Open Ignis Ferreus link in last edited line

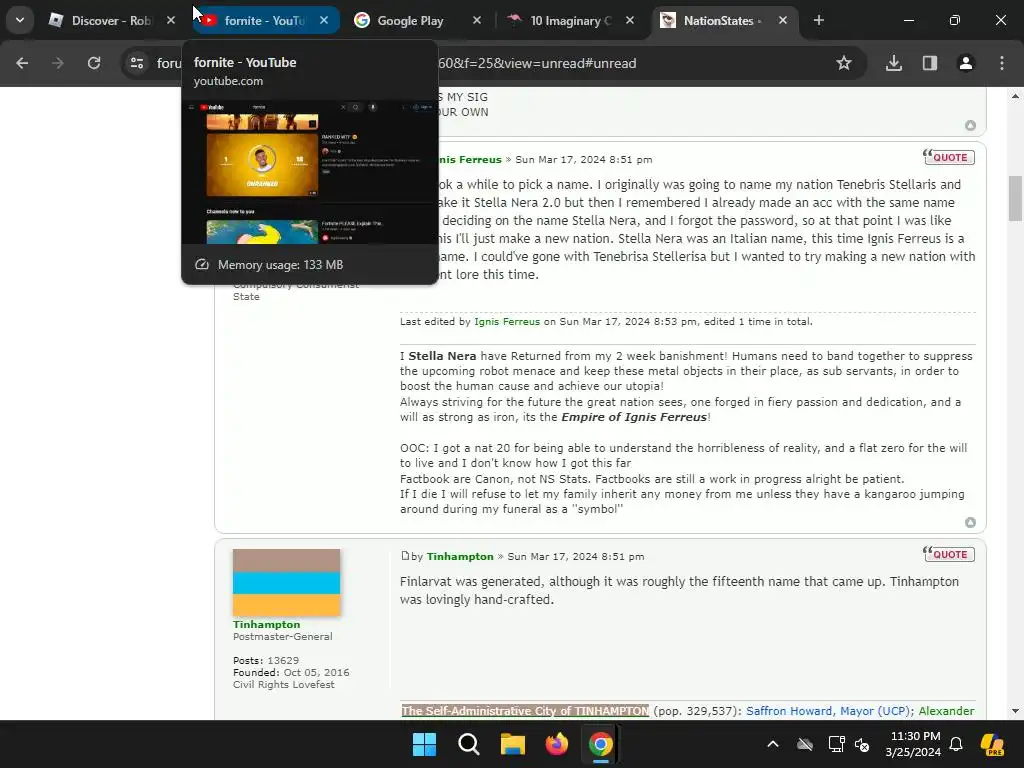click(x=507, y=321)
